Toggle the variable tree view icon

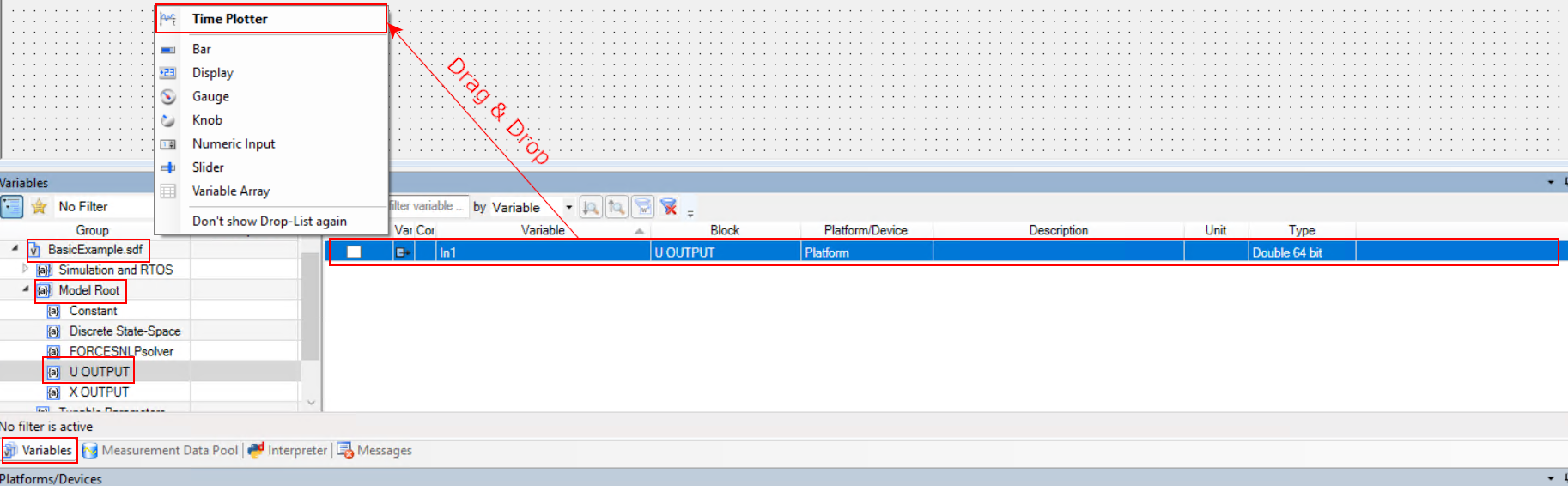(x=12, y=207)
